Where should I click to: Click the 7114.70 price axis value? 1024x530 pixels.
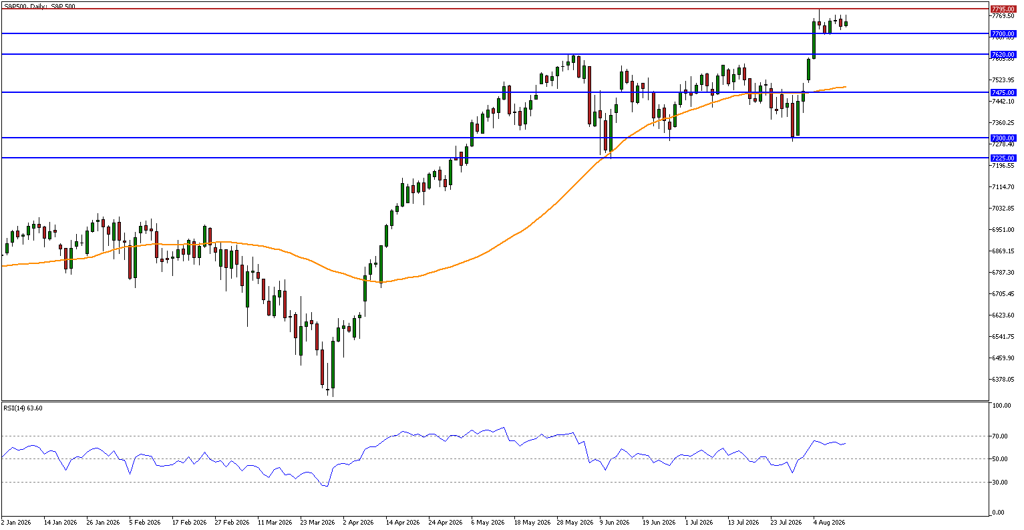[1001, 187]
